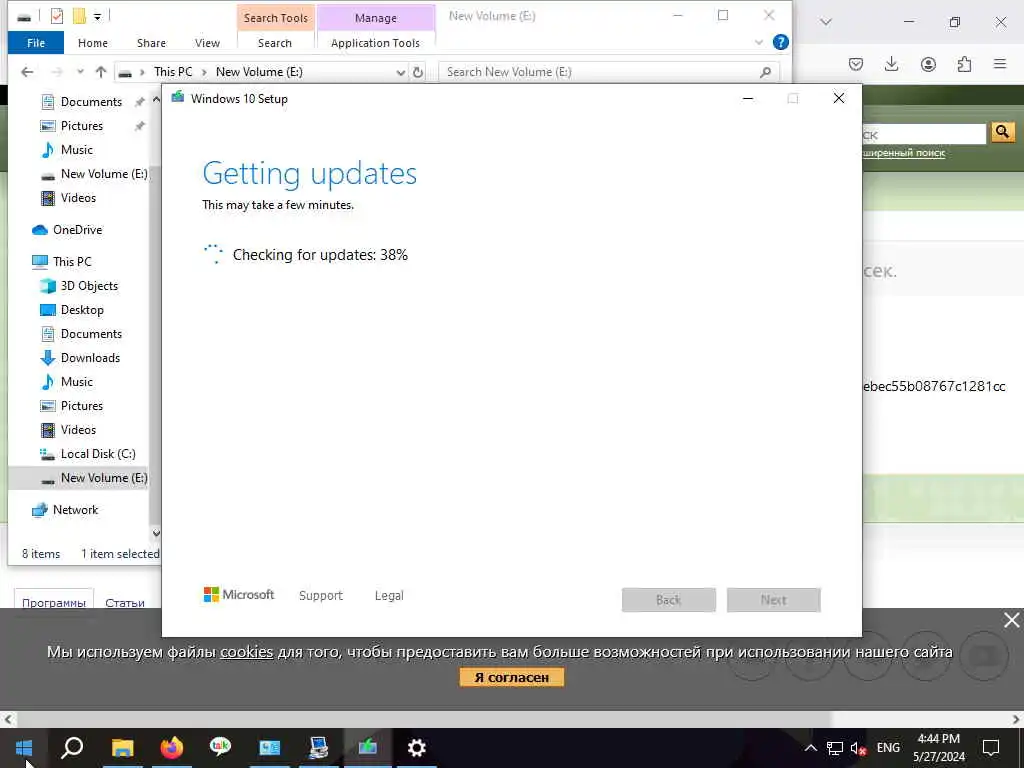The height and width of the screenshot is (768, 1024).
Task: Open the Settings gear on taskbar
Action: click(x=416, y=748)
